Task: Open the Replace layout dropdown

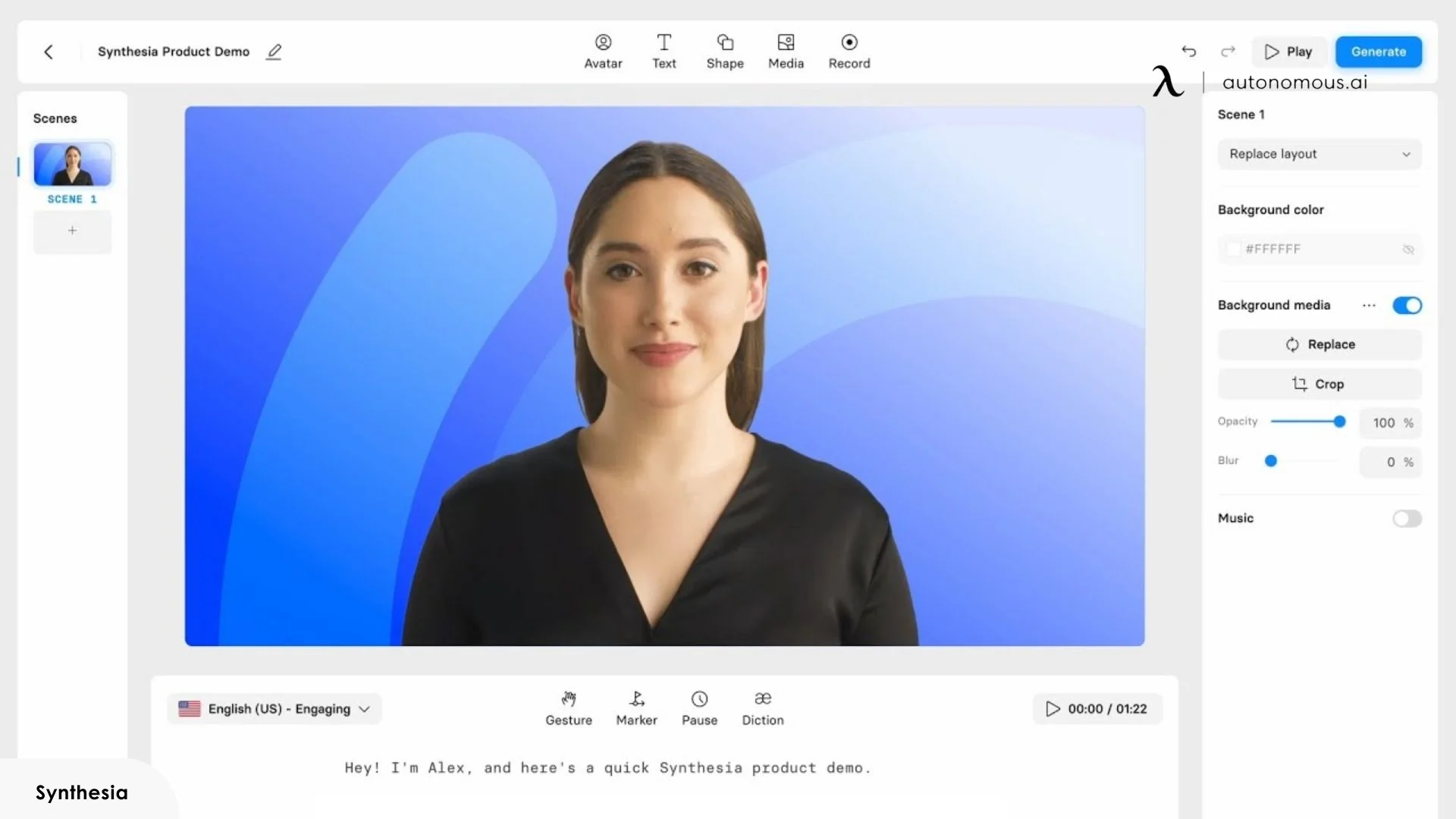Action: coord(1319,154)
